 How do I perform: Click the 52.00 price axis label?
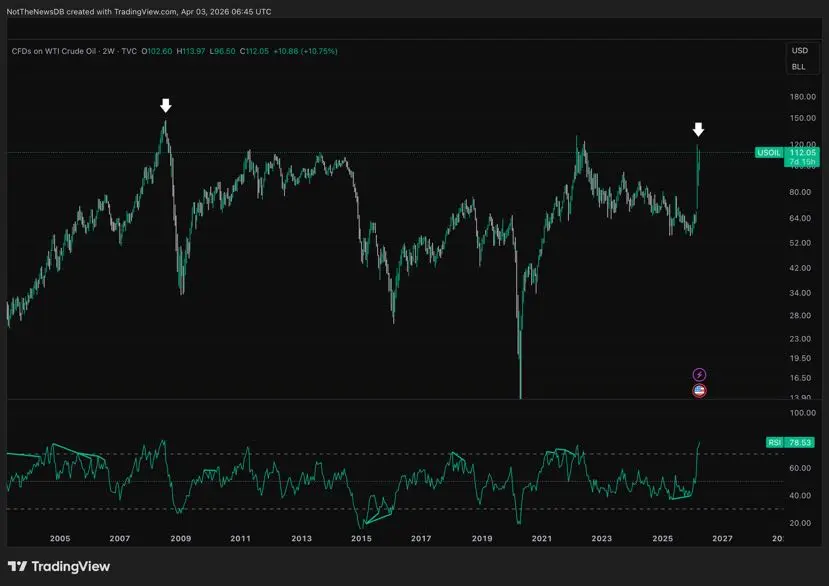(x=800, y=243)
